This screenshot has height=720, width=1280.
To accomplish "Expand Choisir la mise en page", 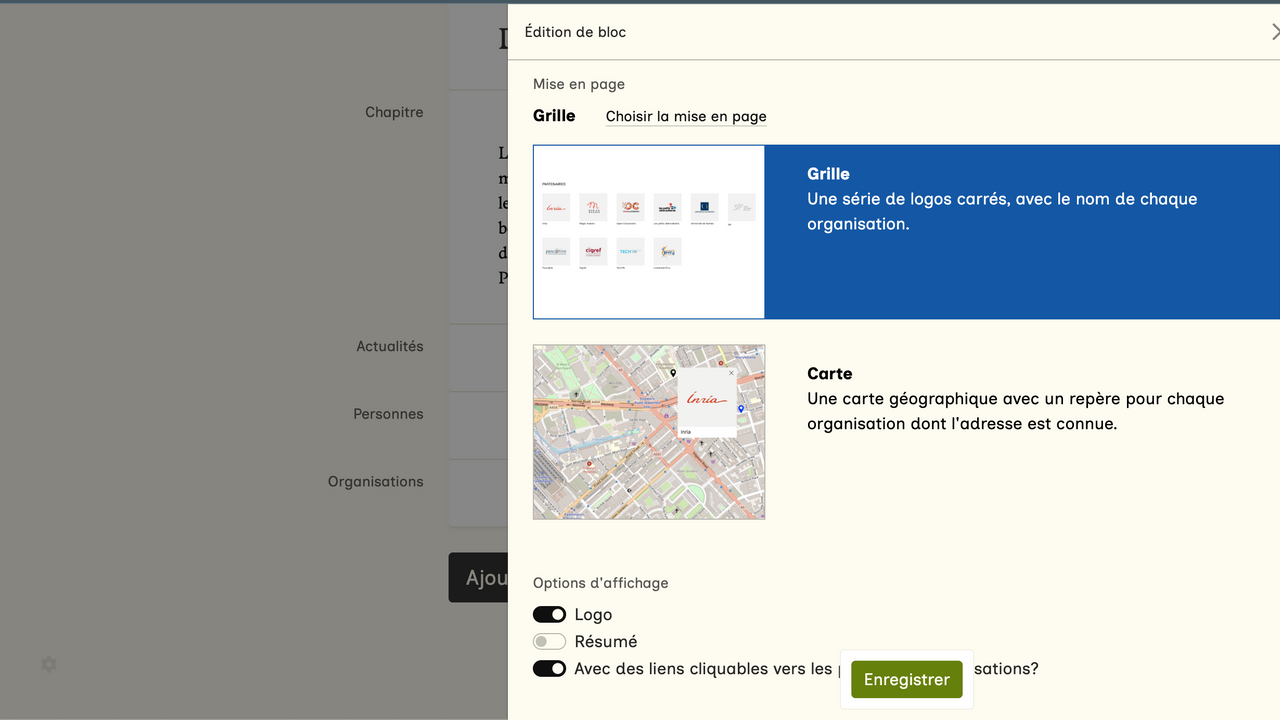I will tap(686, 116).
